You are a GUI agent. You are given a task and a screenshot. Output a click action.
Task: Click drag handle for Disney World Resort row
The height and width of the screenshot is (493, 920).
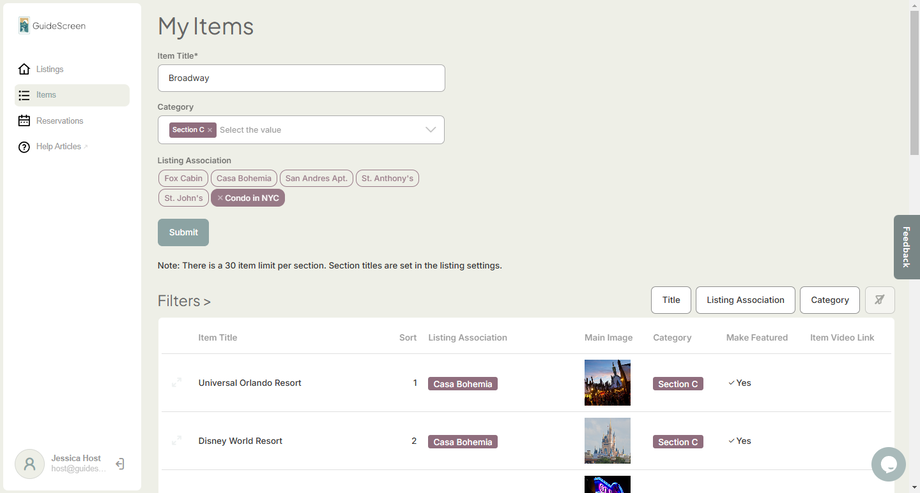coord(177,441)
